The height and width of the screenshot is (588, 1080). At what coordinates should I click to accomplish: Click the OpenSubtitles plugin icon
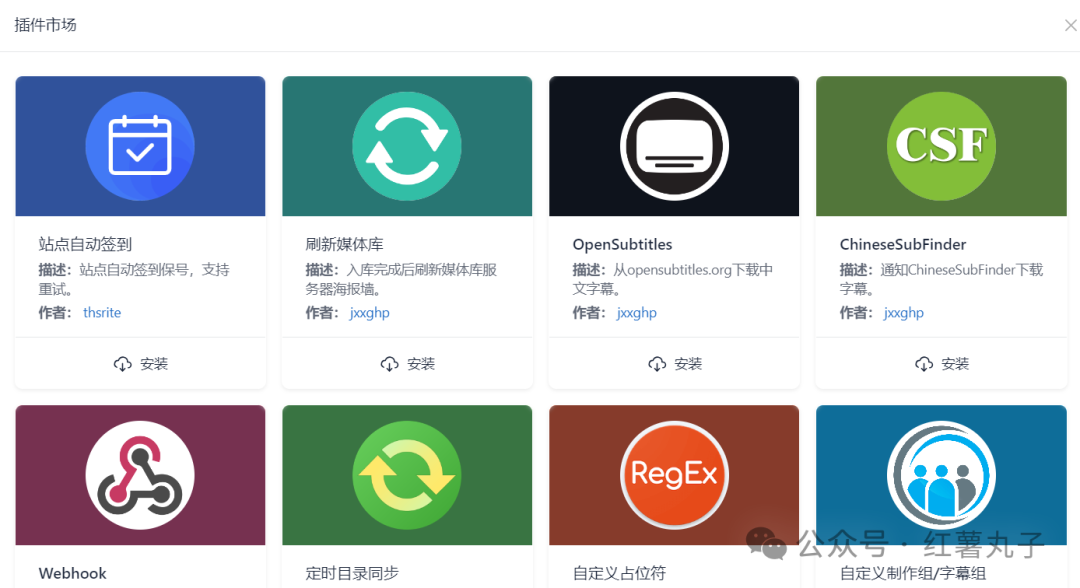pos(674,146)
